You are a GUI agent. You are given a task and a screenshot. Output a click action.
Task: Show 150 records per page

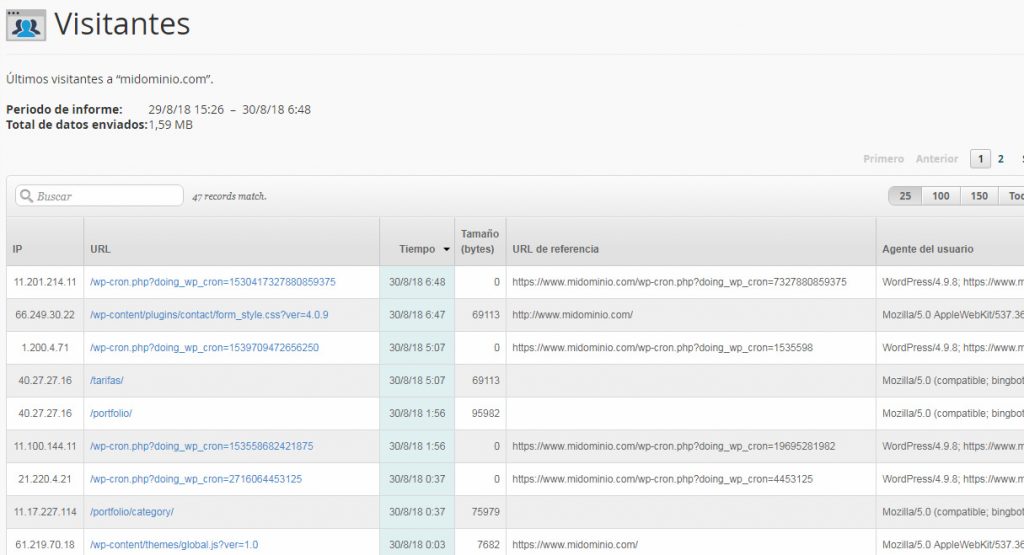pyautogui.click(x=979, y=196)
